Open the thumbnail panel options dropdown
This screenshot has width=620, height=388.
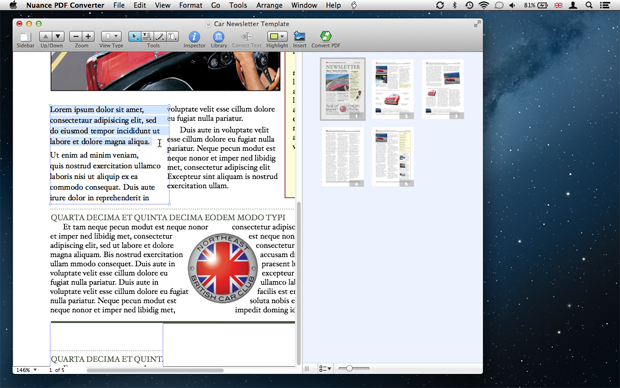tap(325, 368)
